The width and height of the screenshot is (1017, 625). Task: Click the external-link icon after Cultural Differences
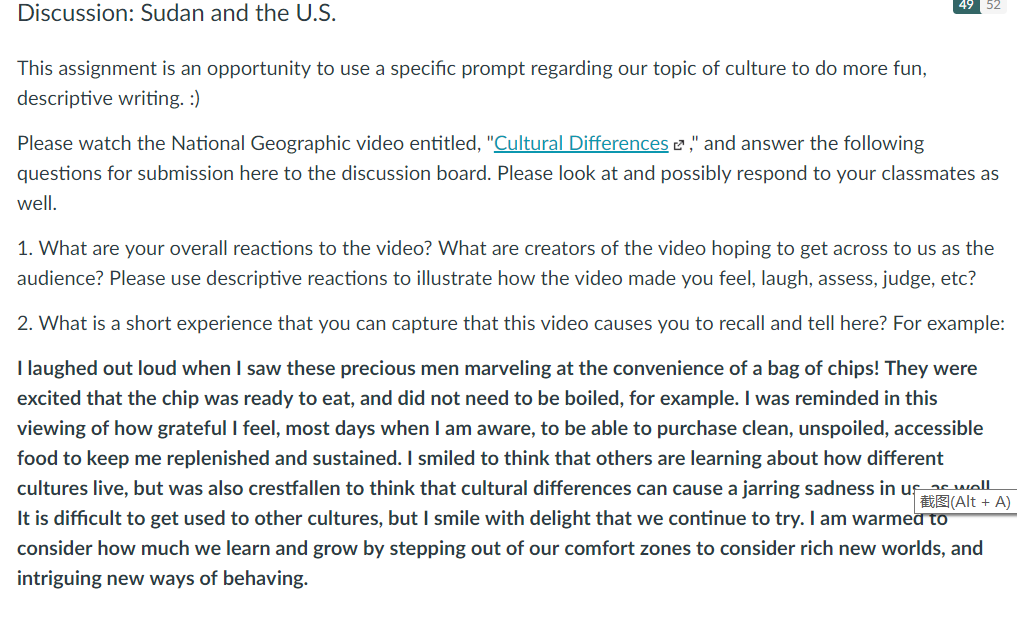678,145
